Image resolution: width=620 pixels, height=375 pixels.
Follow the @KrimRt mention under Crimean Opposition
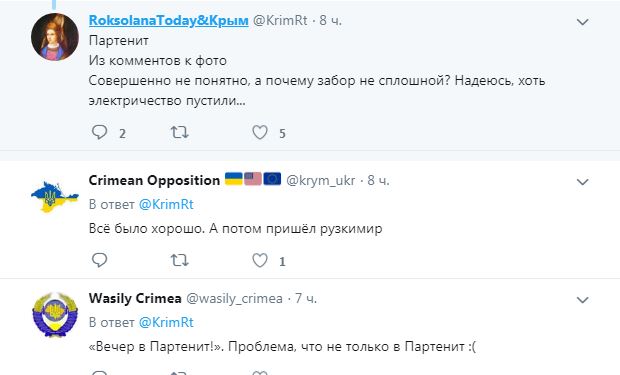166,204
